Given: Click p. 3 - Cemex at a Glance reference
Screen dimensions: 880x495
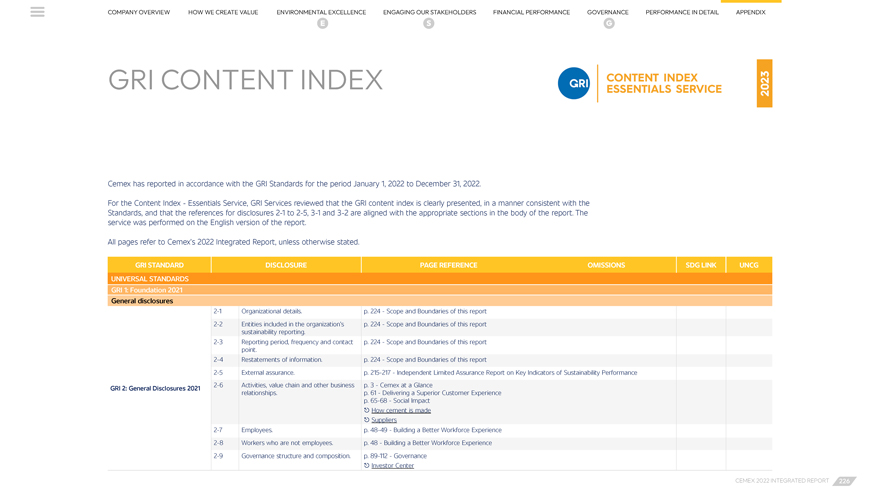Looking at the screenshot, I should [398, 385].
